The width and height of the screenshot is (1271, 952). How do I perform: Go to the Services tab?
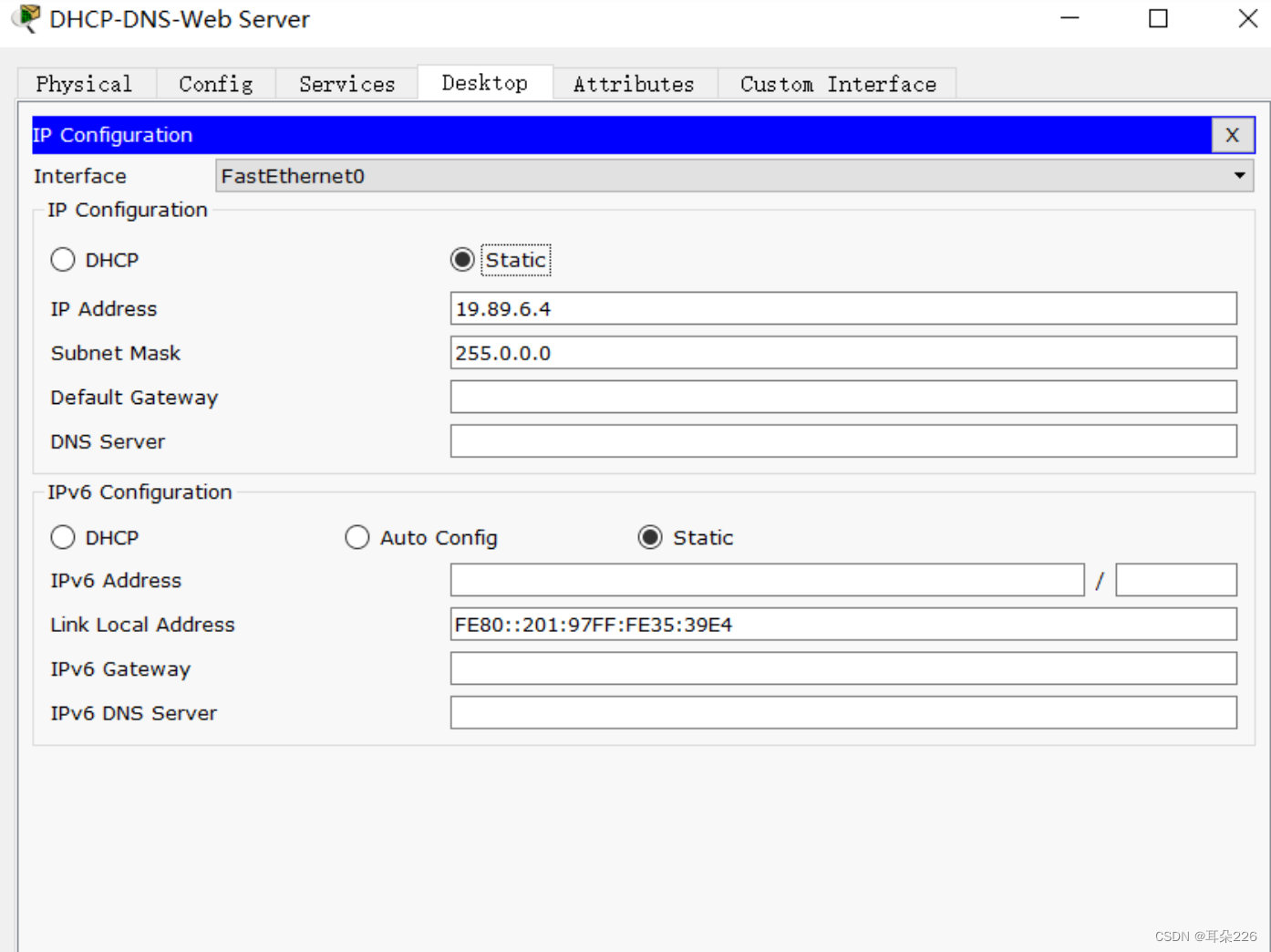point(346,84)
